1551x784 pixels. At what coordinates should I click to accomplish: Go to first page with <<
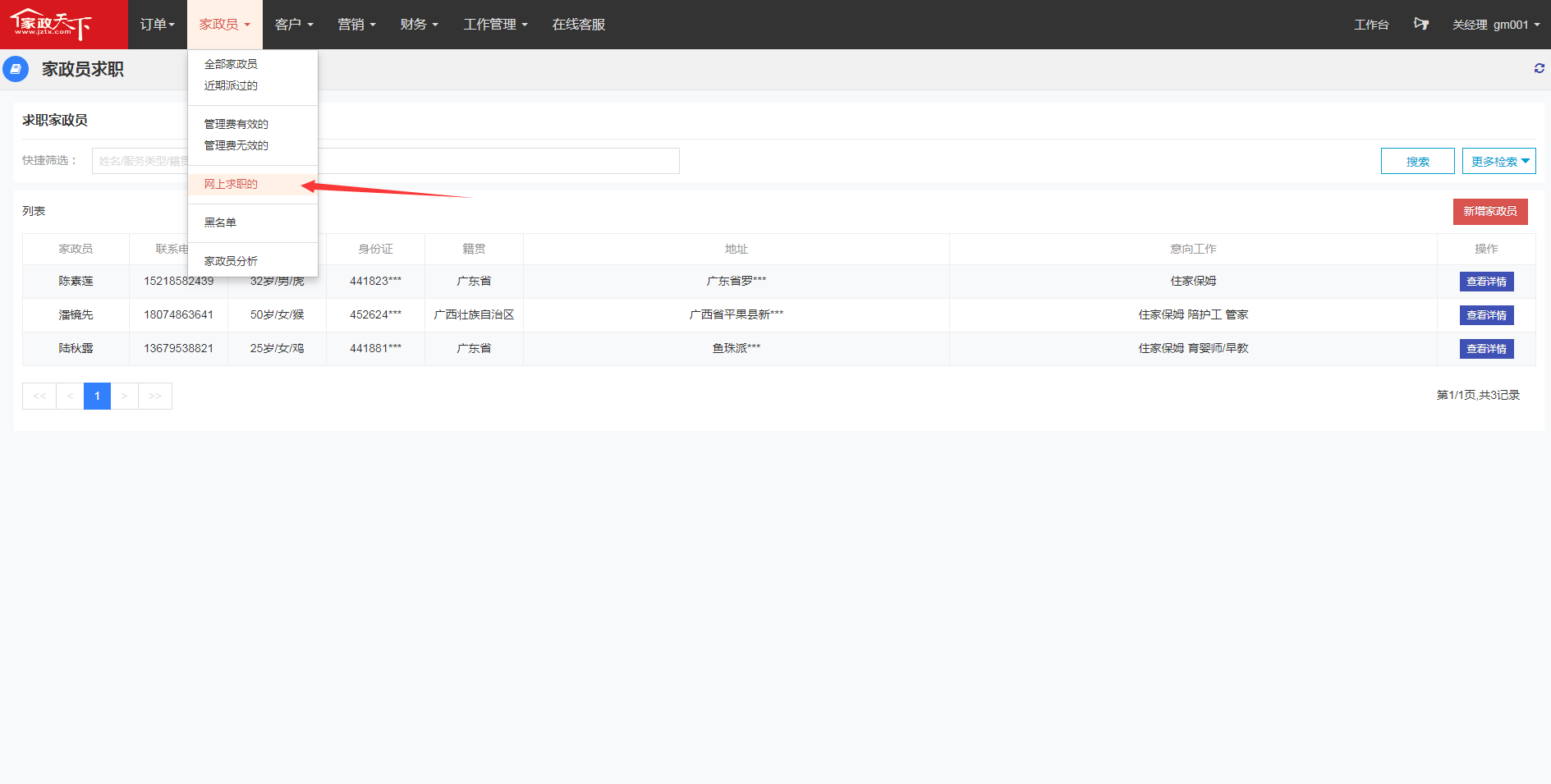tap(39, 396)
